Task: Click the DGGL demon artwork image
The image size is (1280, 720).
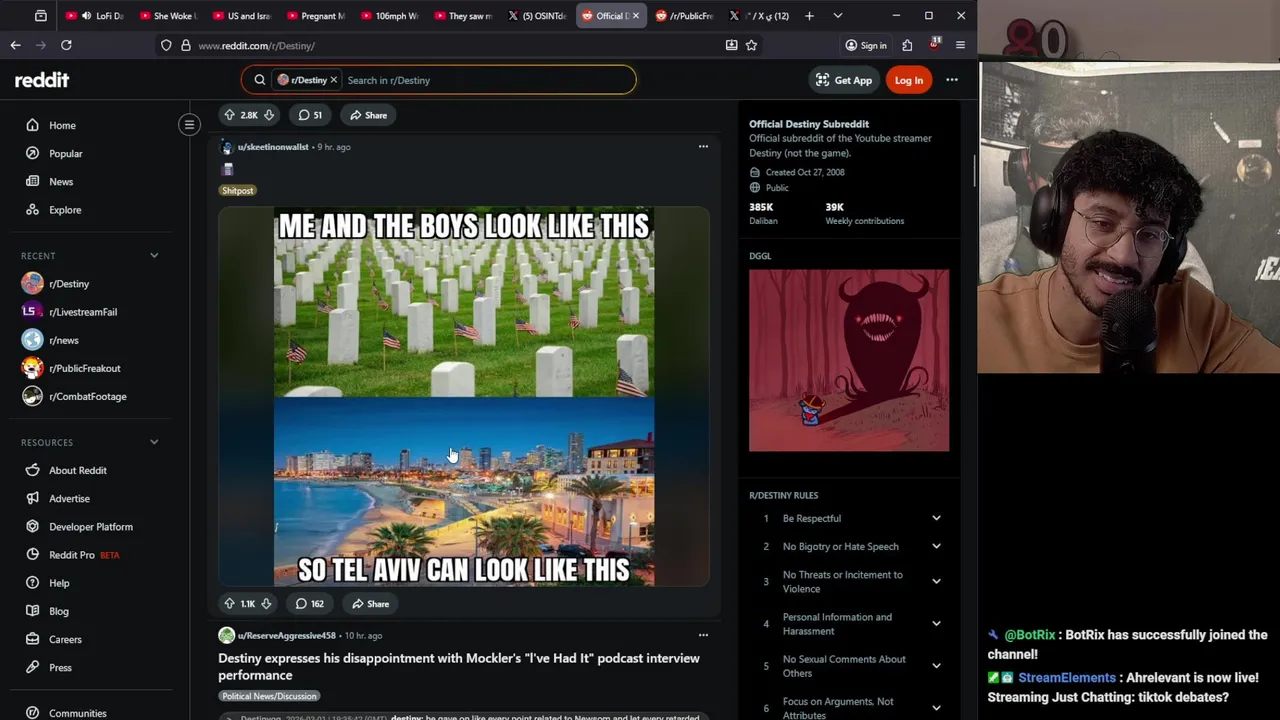Action: point(849,360)
